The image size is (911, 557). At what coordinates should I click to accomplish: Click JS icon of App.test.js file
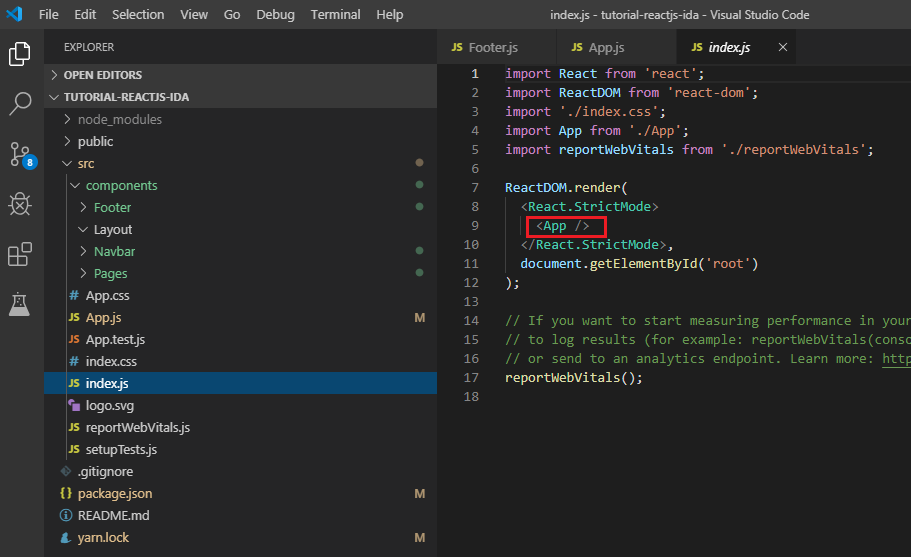click(74, 339)
